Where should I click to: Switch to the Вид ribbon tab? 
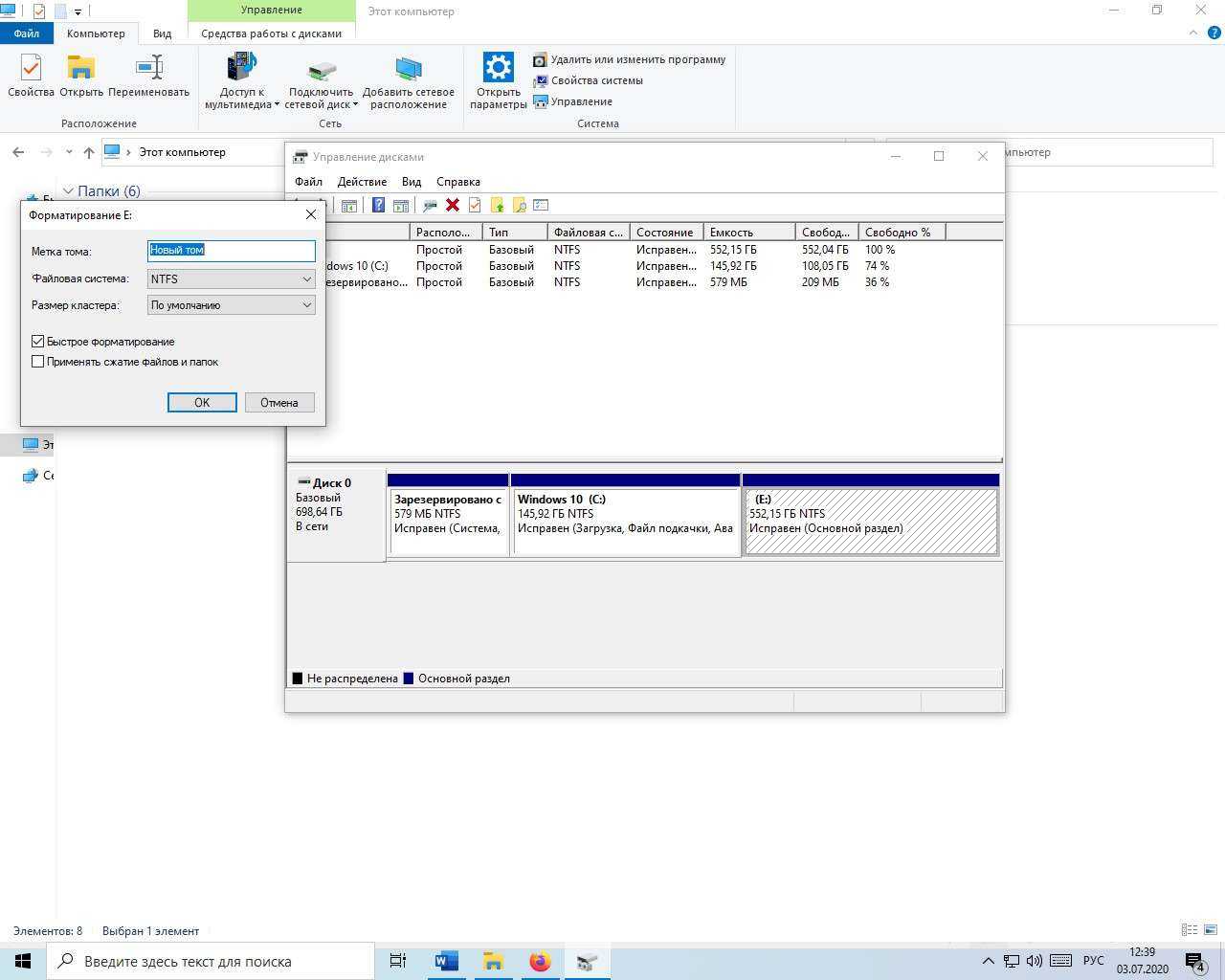point(163,33)
